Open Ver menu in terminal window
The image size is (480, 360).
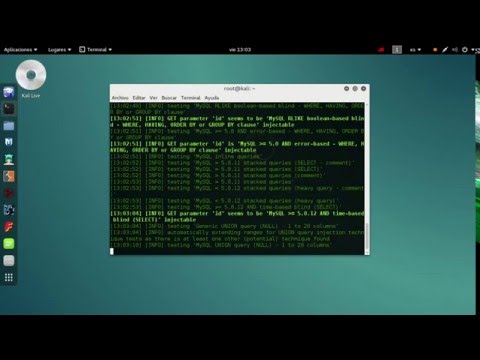153,98
